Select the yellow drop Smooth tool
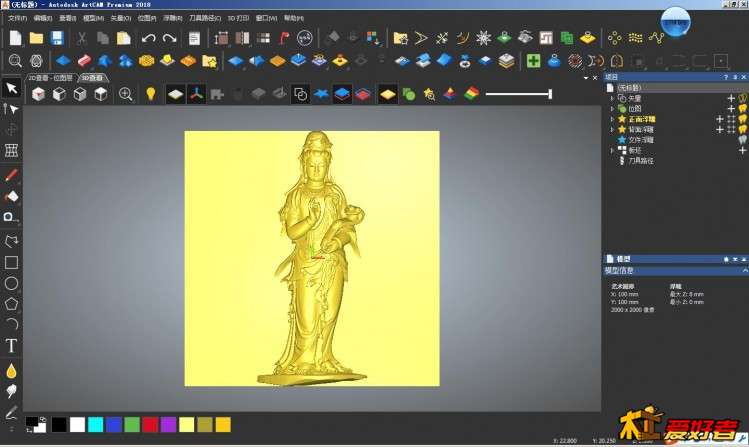Viewport: 749px width, 447px height. 11,371
